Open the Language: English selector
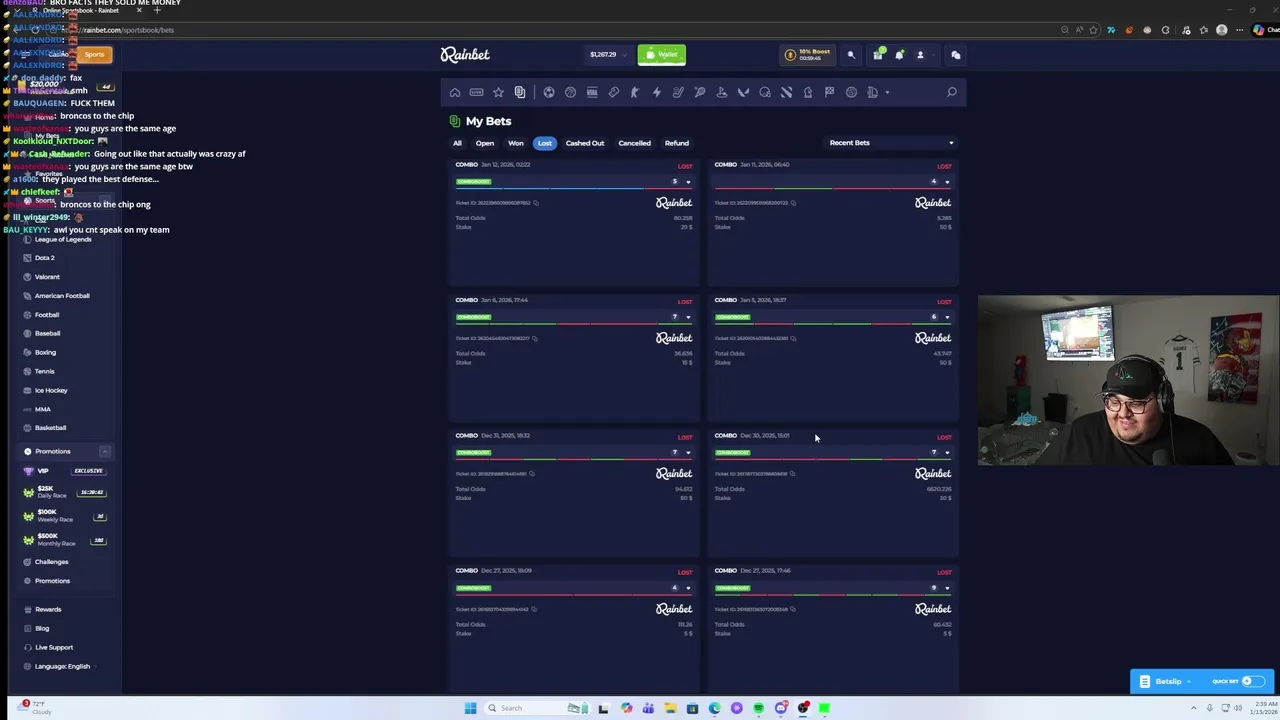 coord(62,666)
